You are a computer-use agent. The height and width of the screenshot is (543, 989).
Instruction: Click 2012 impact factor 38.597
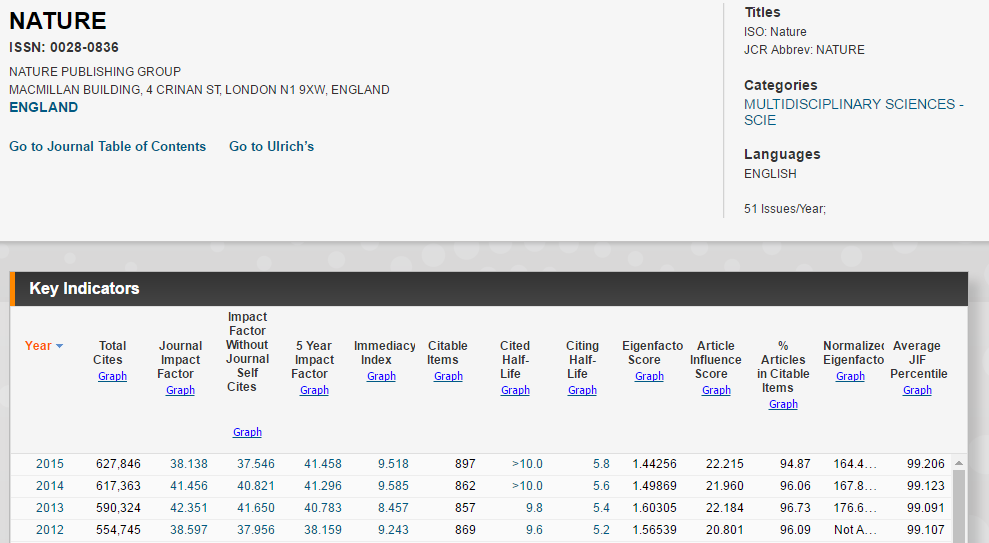[x=189, y=530]
